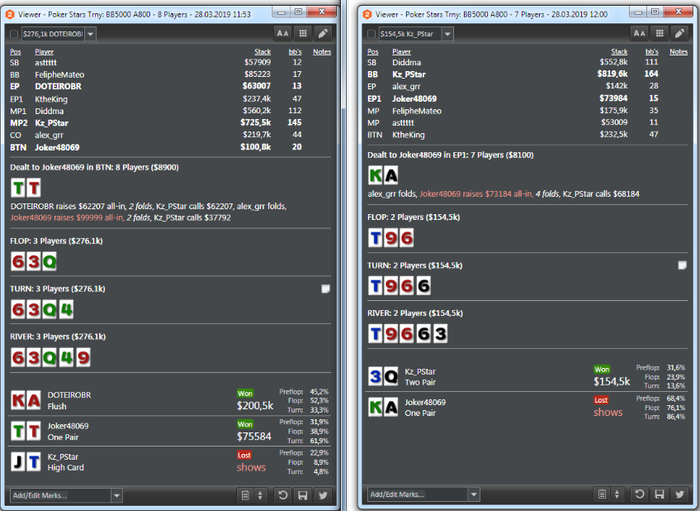Image resolution: width=700 pixels, height=511 pixels.
Task: Click bb's column header in right viewer
Action: click(x=652, y=52)
